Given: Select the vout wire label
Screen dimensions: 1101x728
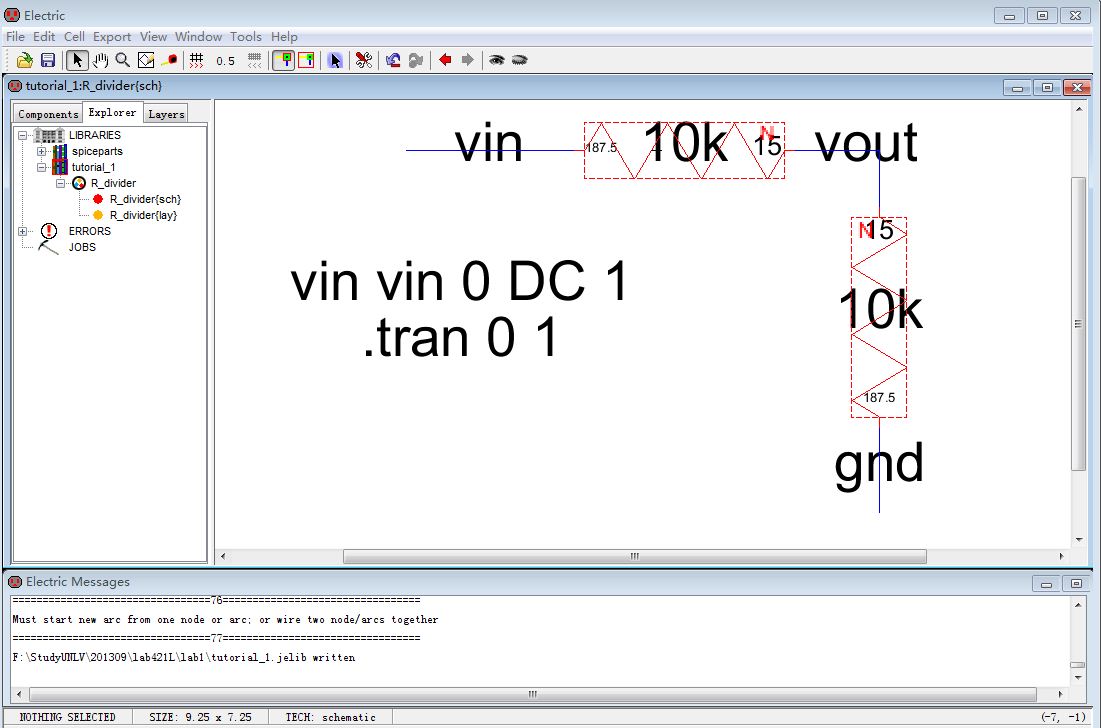Looking at the screenshot, I should (x=866, y=143).
